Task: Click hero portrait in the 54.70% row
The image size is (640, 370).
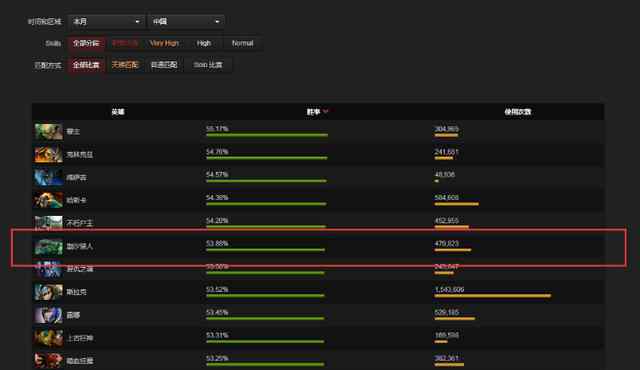Action: [x=49, y=155]
